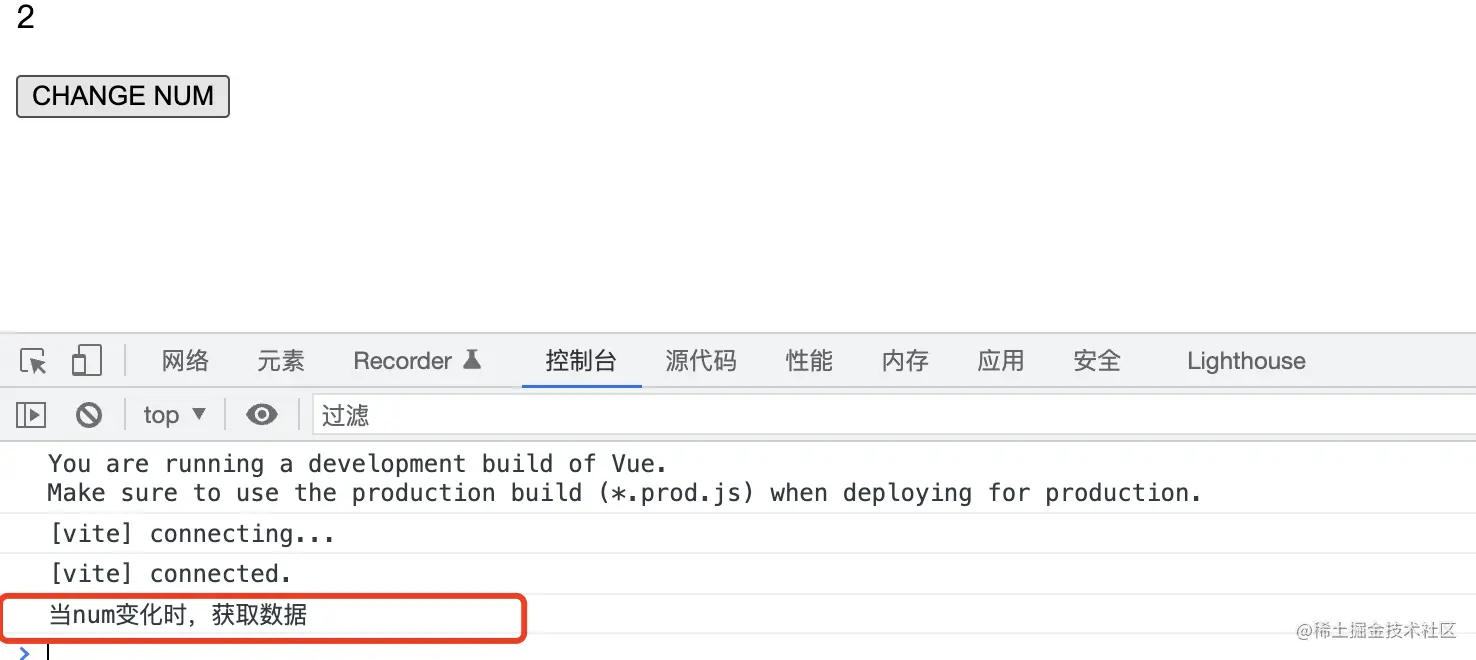Open the top JavaScript context dropdown
The width and height of the screenshot is (1476, 660).
pos(174,415)
